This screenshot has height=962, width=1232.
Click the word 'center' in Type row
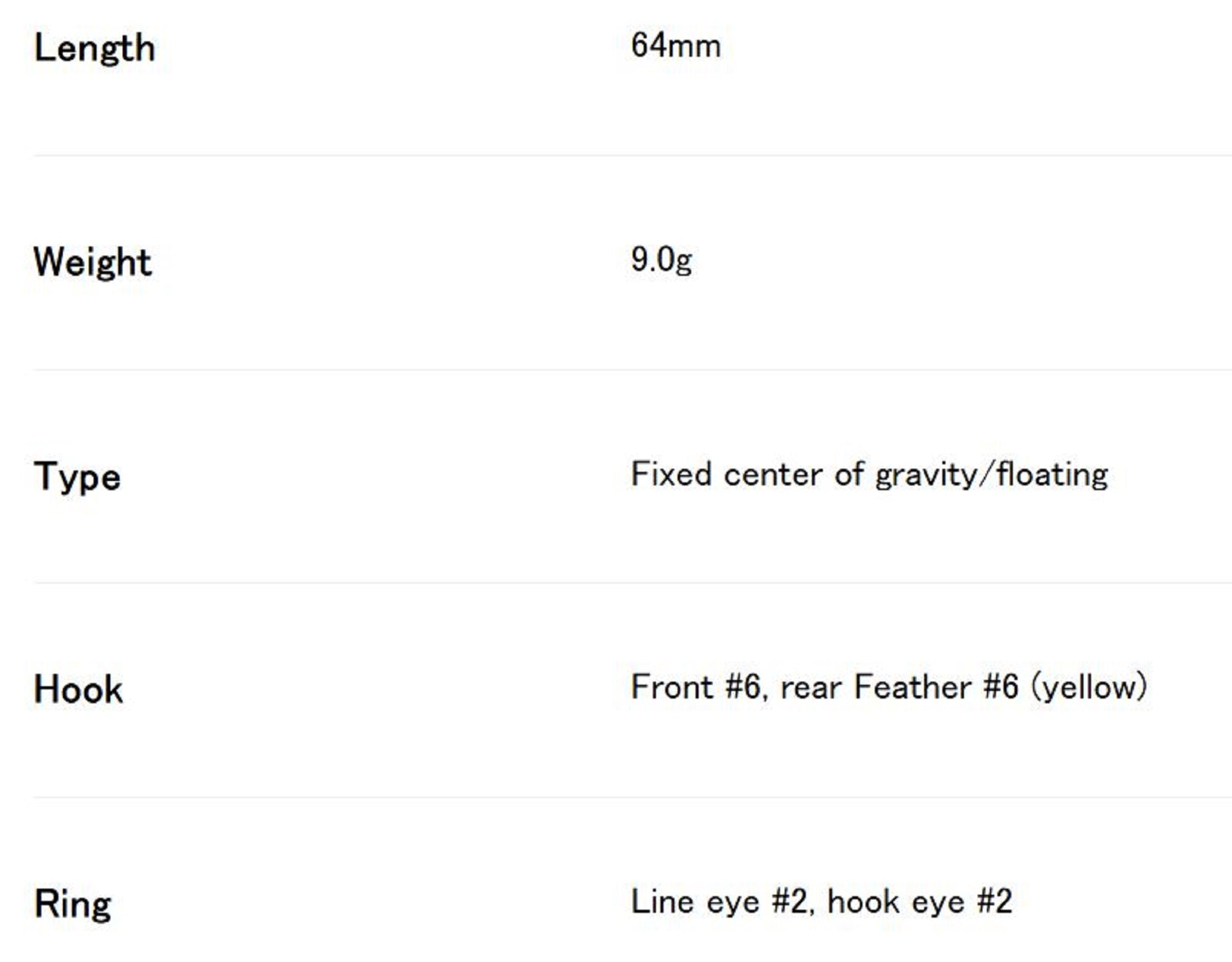(772, 475)
